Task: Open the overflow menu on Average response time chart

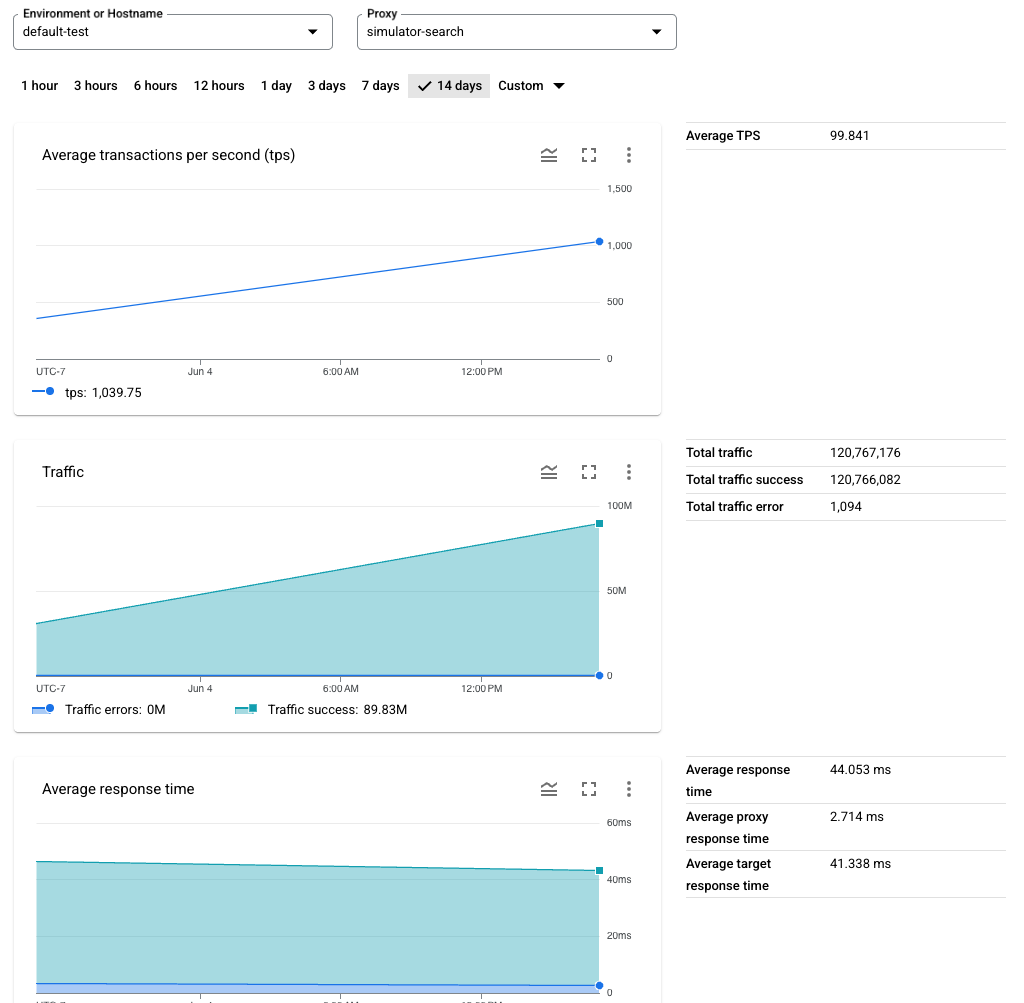Action: point(629,788)
